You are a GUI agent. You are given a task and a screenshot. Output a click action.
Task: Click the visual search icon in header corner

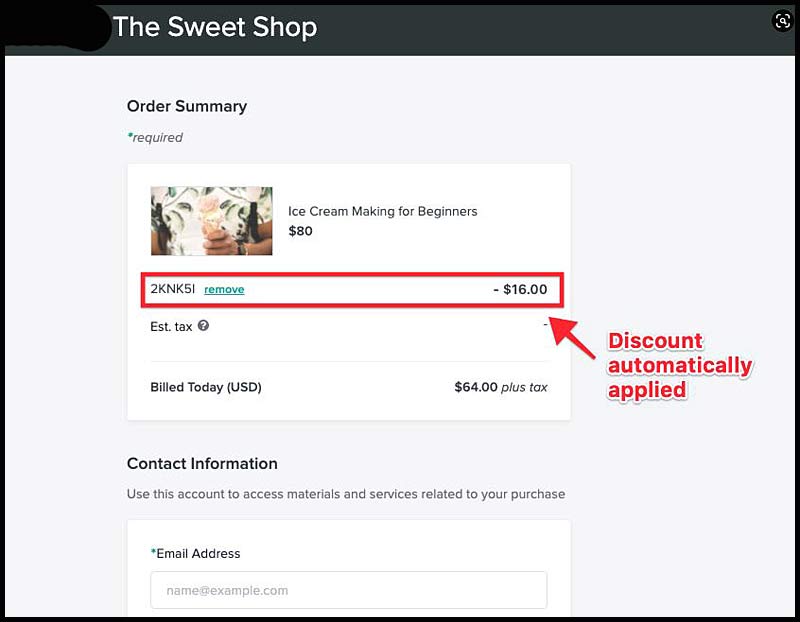(x=783, y=21)
